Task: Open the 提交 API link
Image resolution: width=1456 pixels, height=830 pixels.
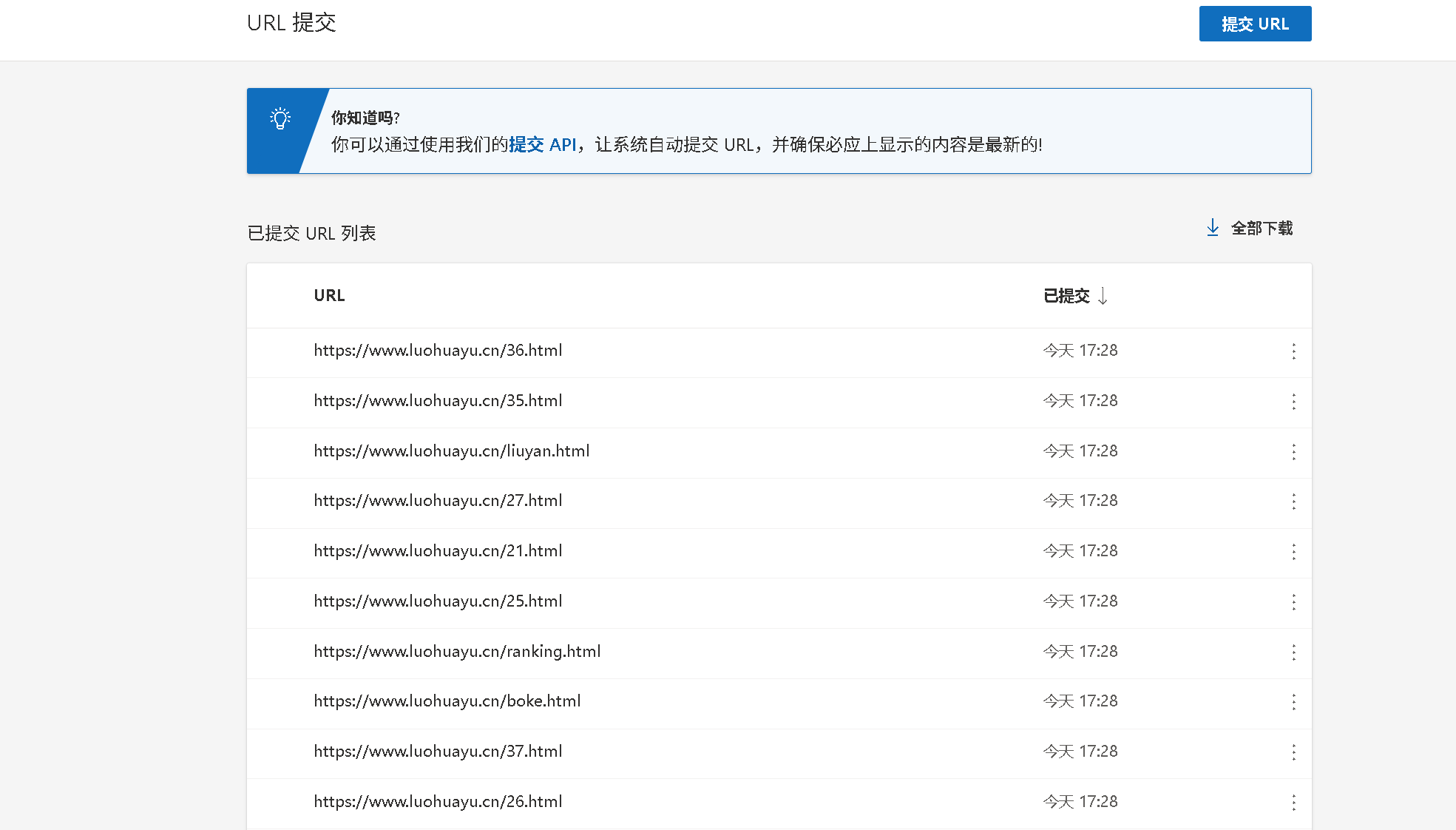Action: point(542,144)
